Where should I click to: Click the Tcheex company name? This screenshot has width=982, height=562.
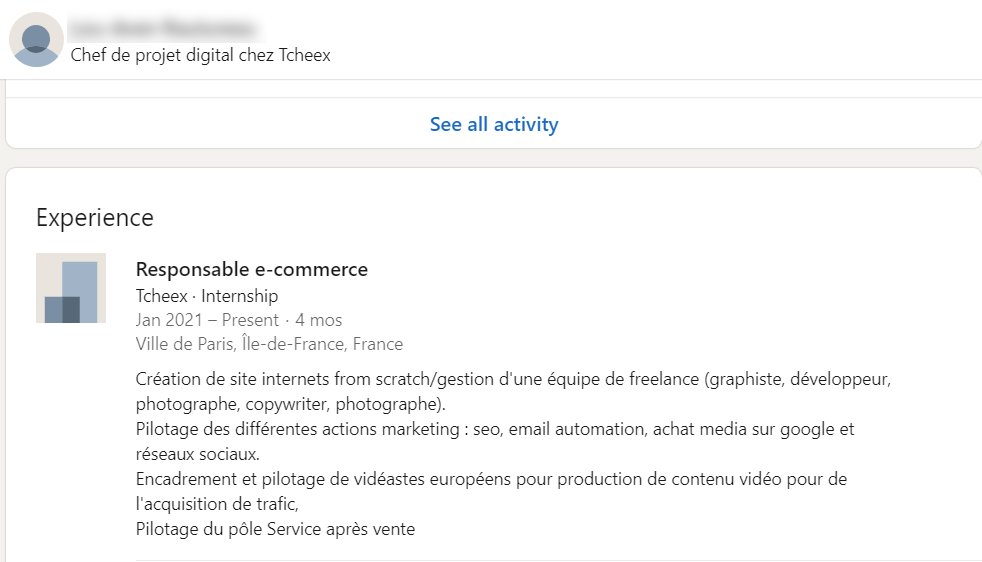click(164, 296)
